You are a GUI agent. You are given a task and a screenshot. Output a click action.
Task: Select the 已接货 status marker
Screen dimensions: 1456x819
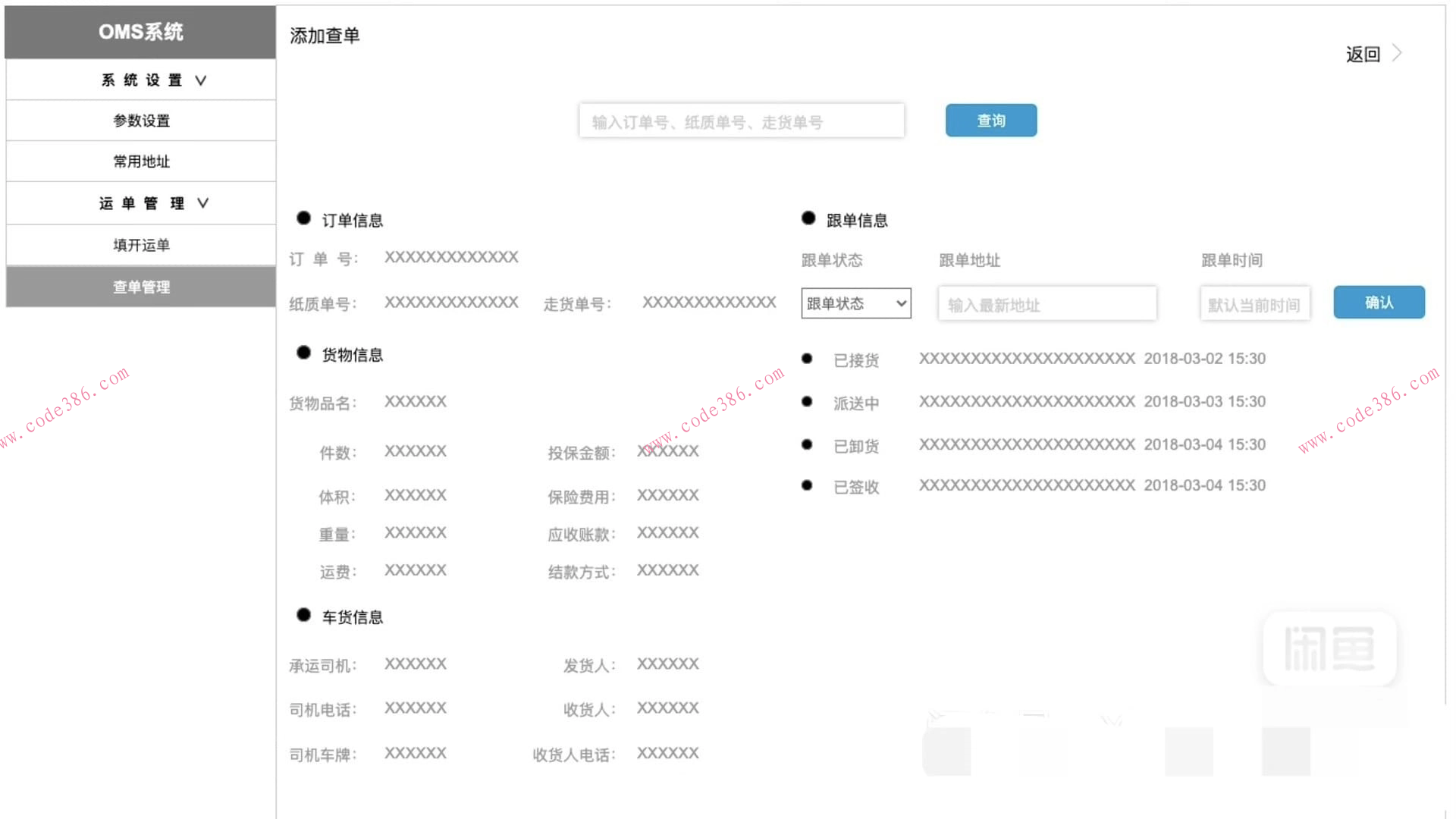pyautogui.click(x=806, y=357)
